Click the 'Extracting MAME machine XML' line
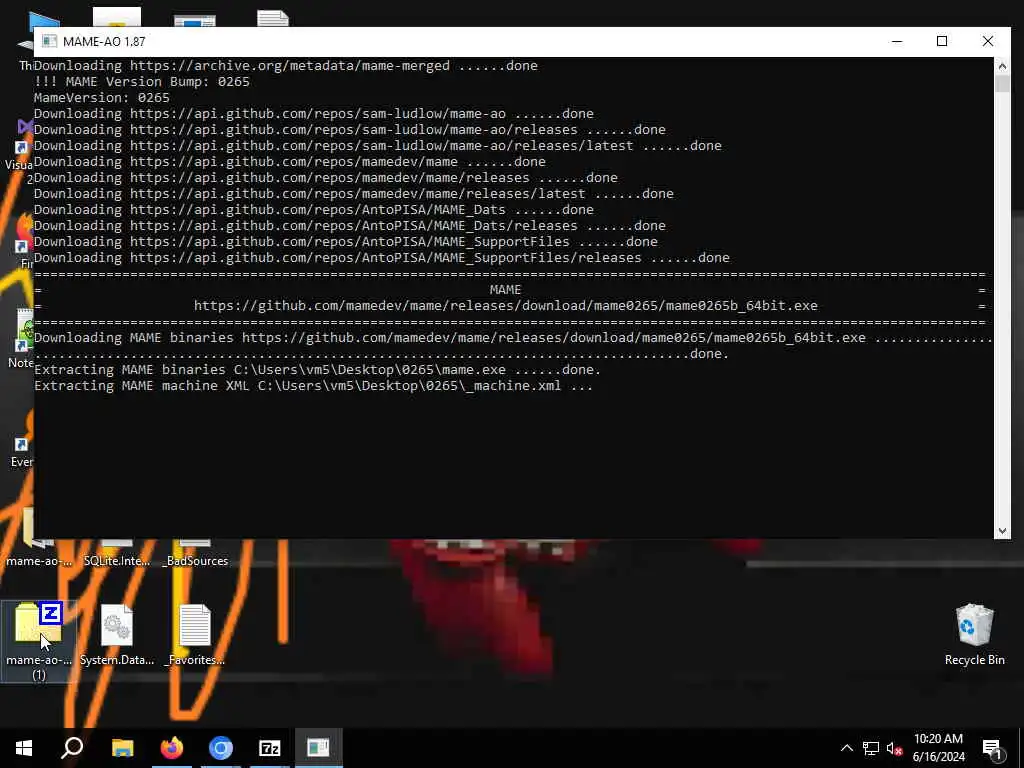1024x768 pixels. coord(313,385)
